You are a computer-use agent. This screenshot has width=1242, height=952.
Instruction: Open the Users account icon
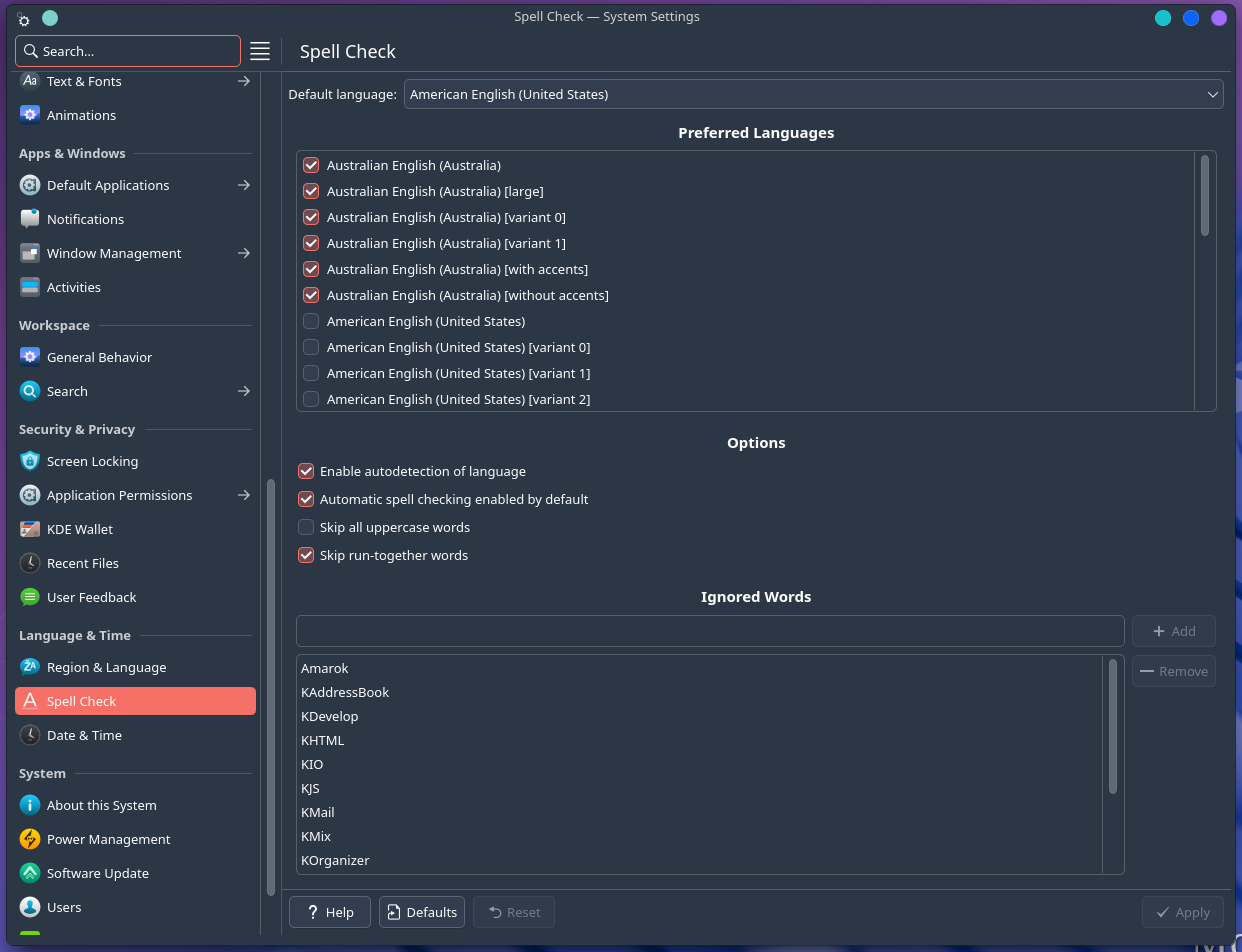pos(30,907)
